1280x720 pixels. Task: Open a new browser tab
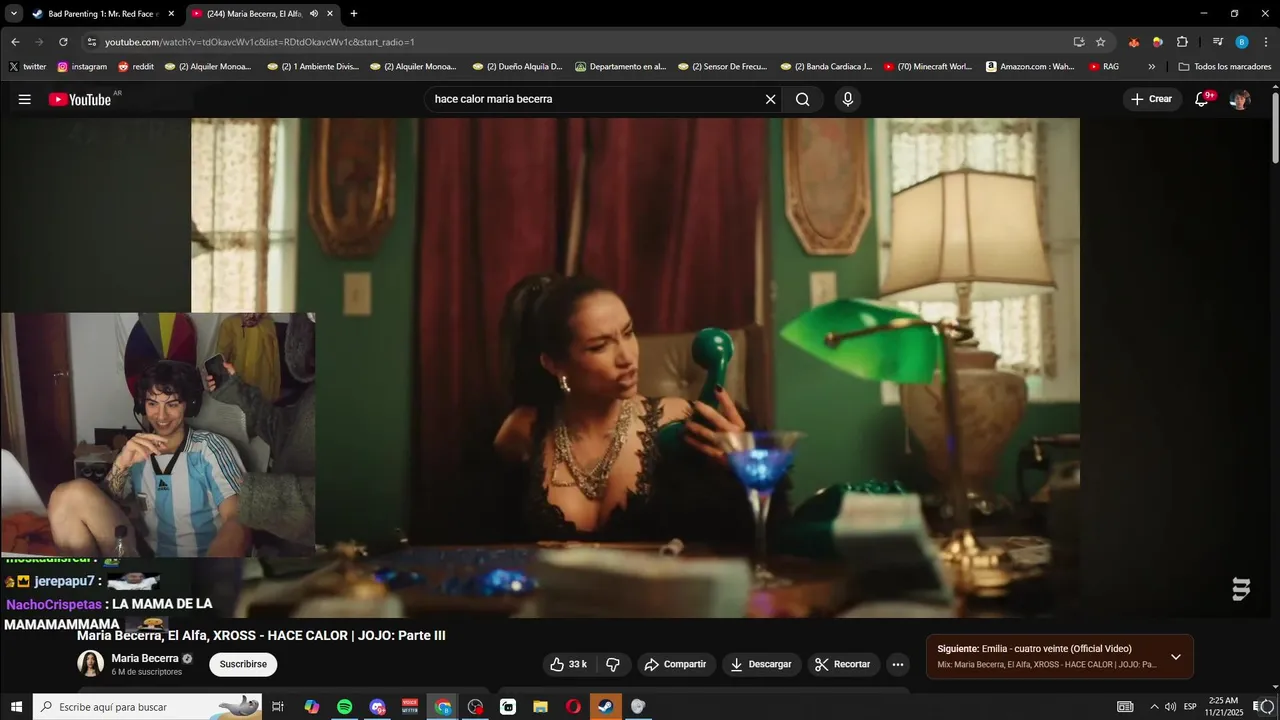[354, 14]
